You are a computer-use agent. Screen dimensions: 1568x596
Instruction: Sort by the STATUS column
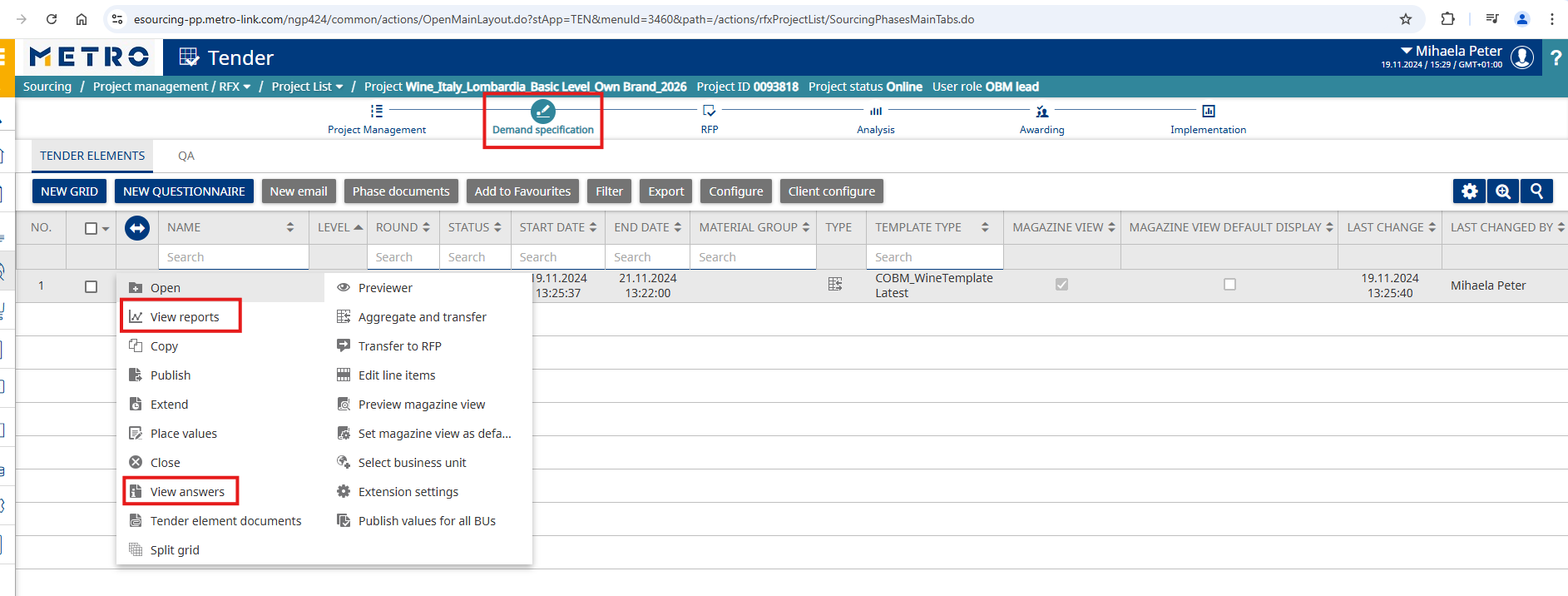(497, 227)
